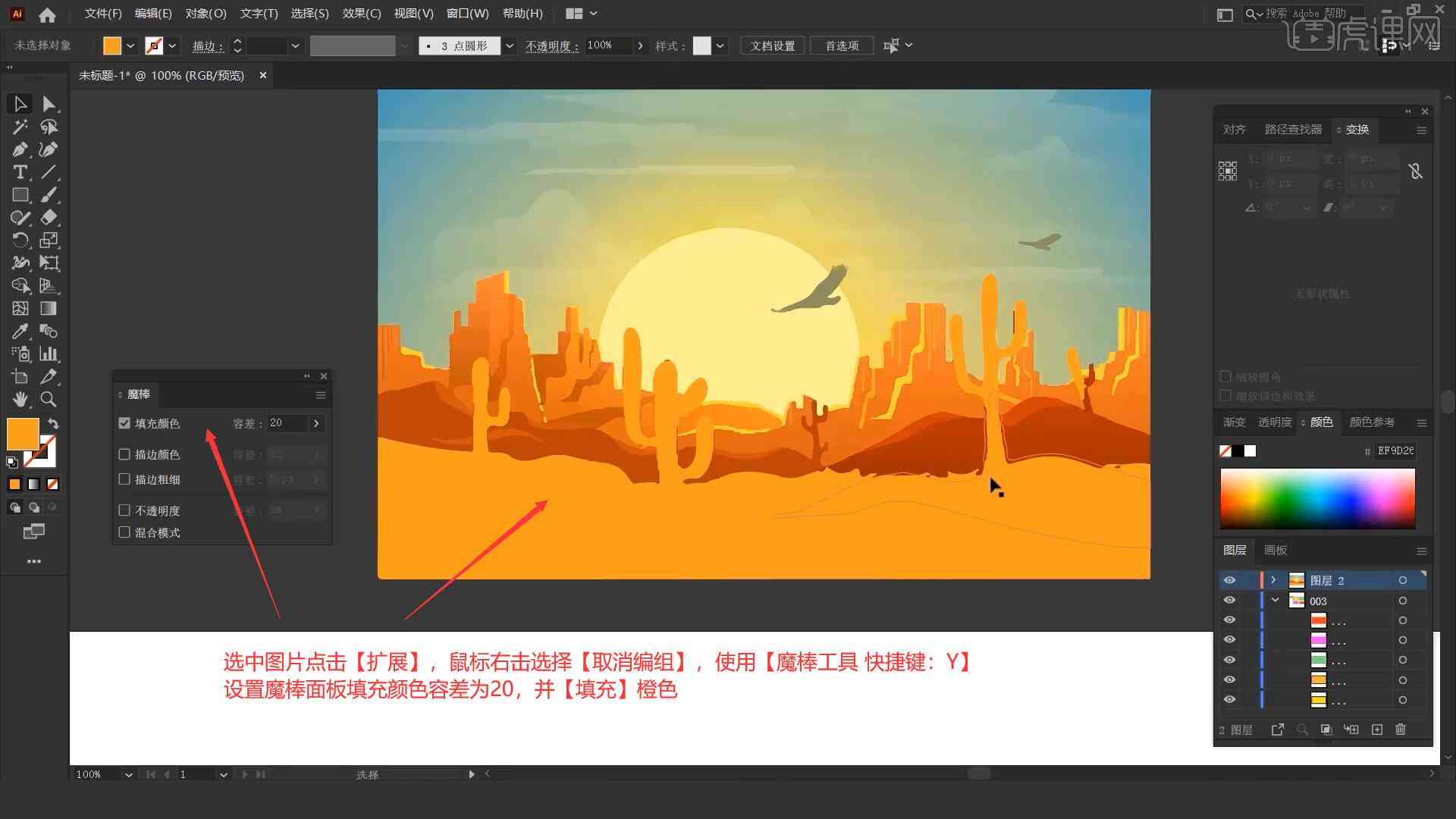Select the Selection tool
The width and height of the screenshot is (1456, 819).
(19, 103)
